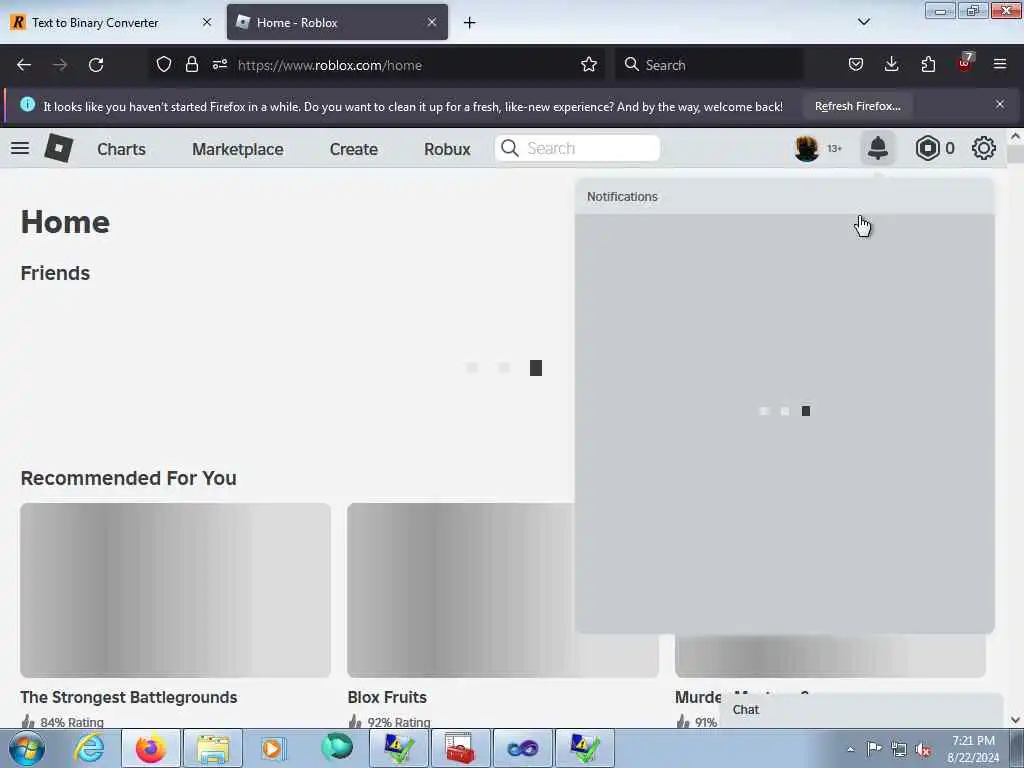
Task: Open the taskbar clock showing 7:21 PM
Action: point(973,748)
